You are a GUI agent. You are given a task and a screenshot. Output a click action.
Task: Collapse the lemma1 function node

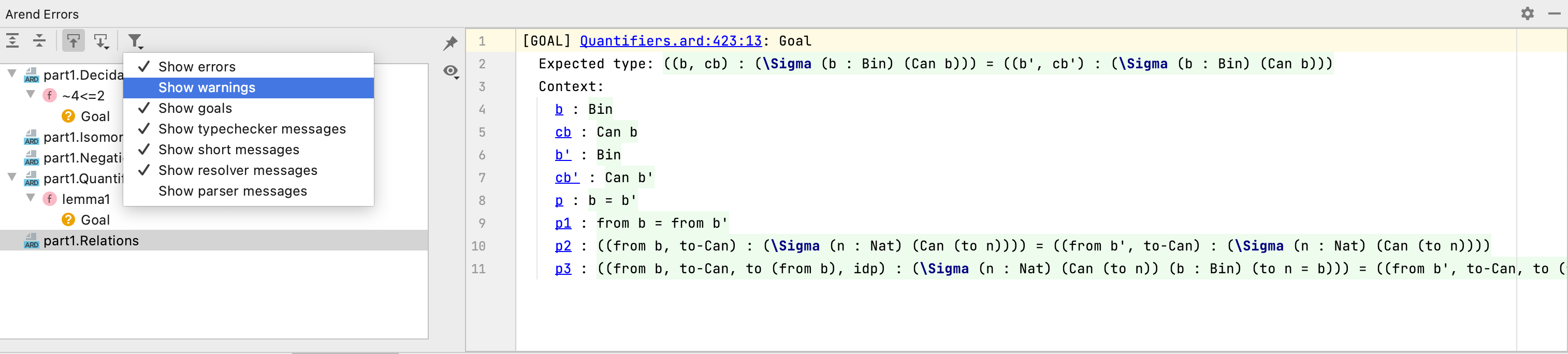(31, 197)
